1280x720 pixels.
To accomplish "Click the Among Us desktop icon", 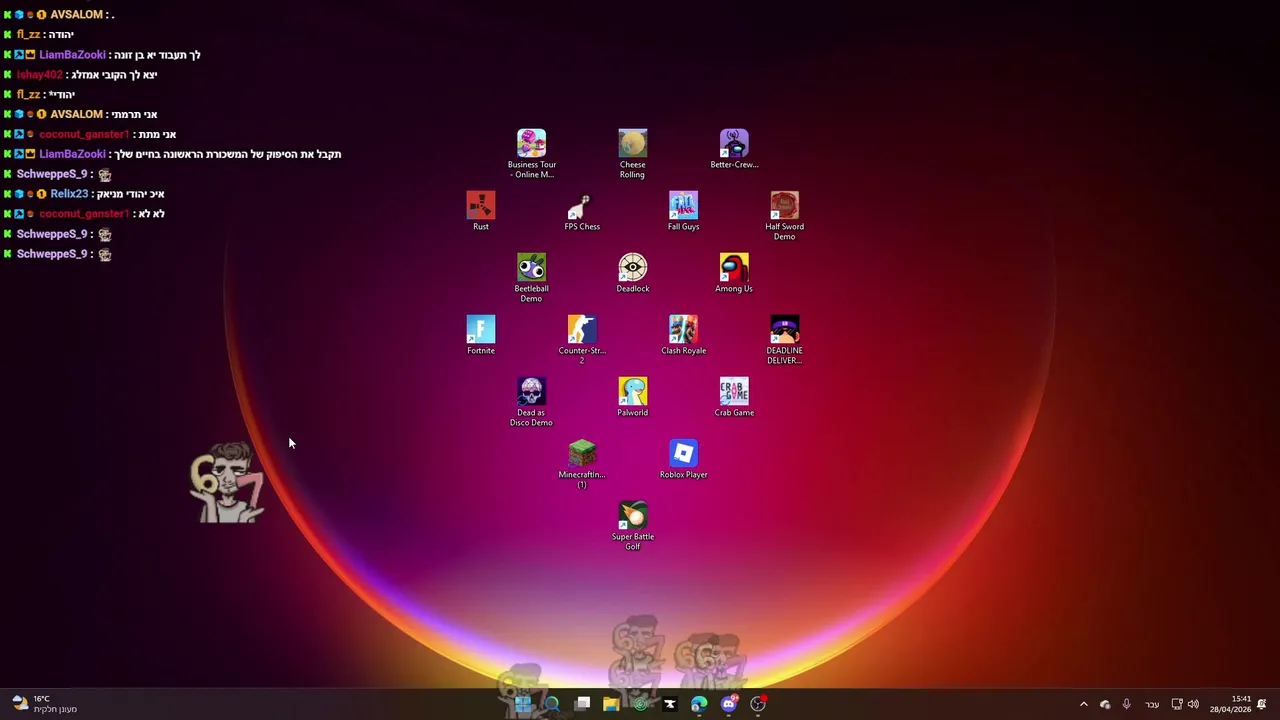I will (734, 273).
